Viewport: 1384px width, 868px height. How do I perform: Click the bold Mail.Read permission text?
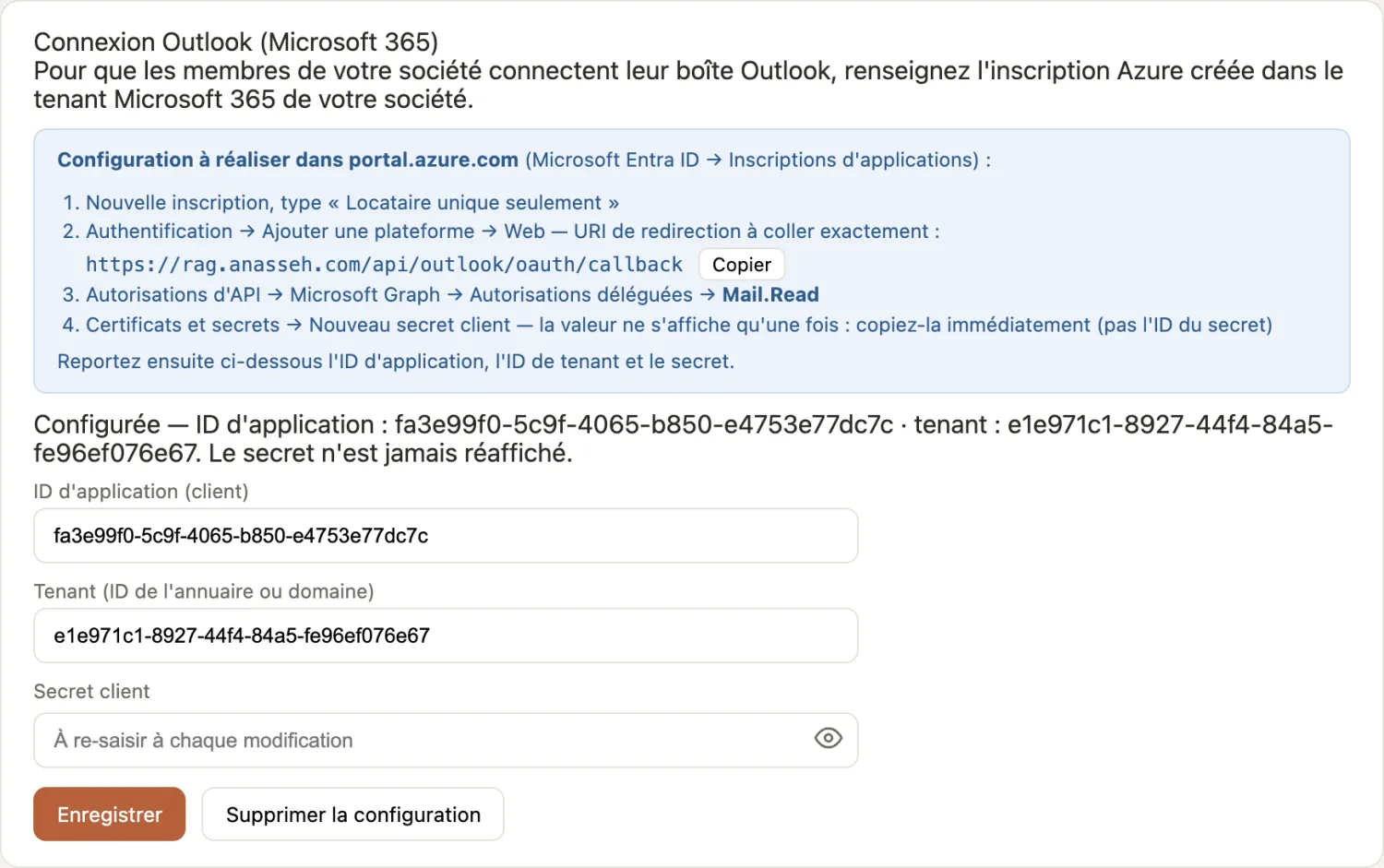point(770,294)
